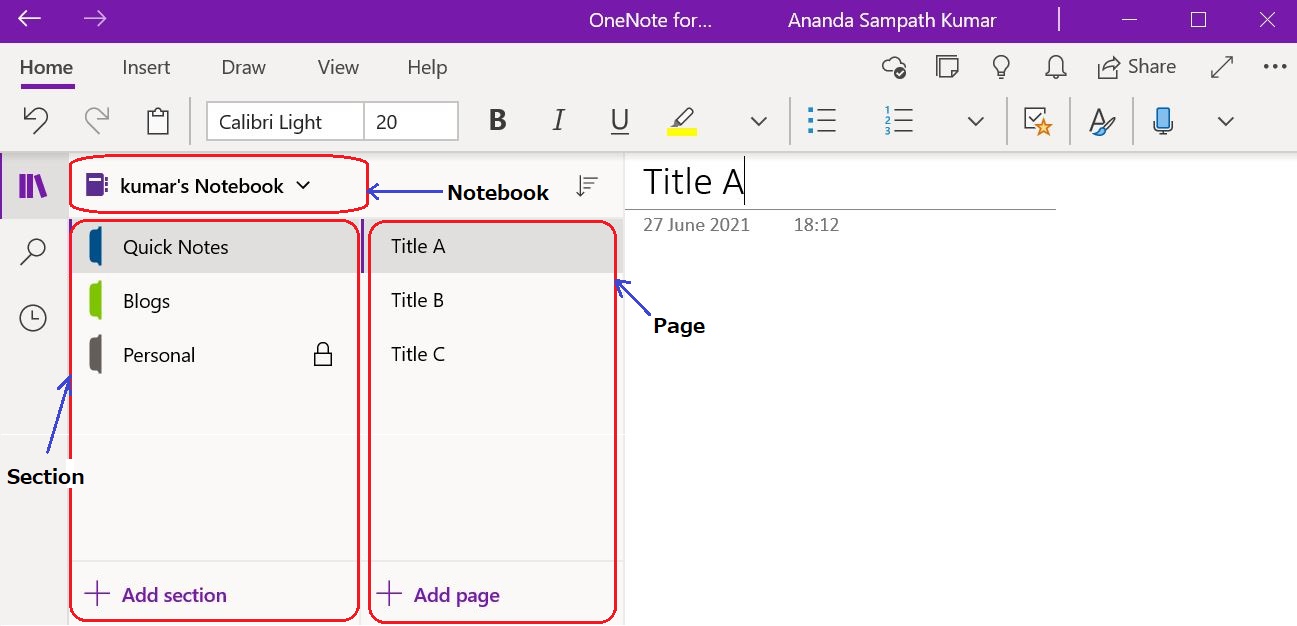Toggle the notebooks navigation pane icon
The image size is (1297, 626).
[33, 186]
